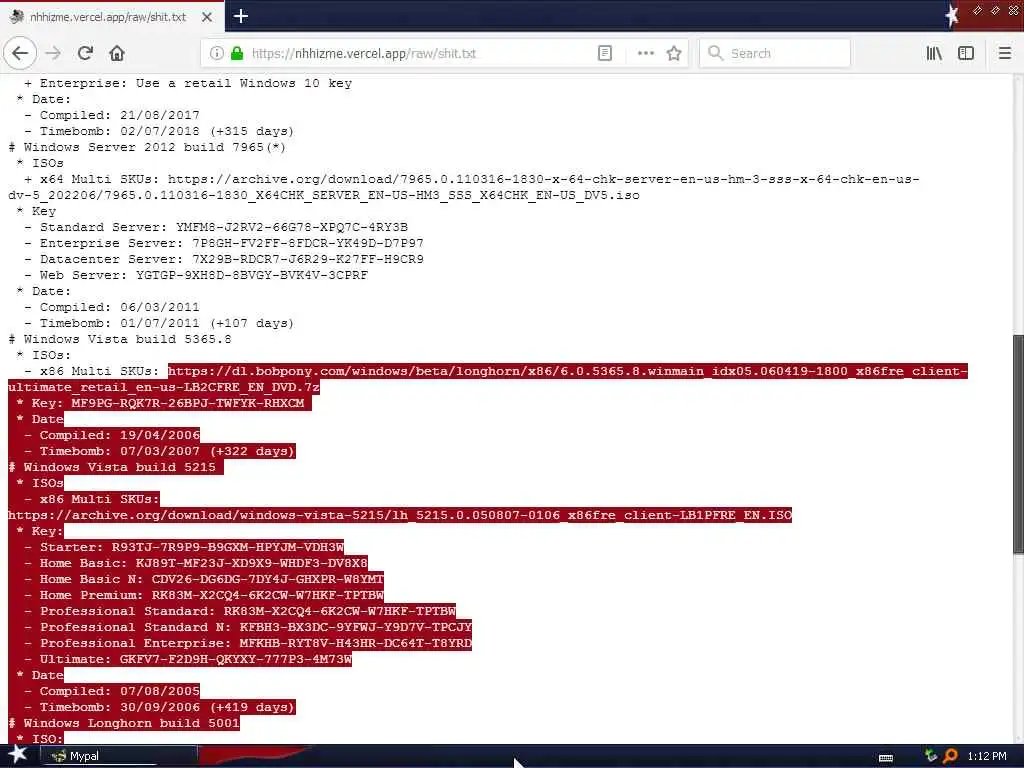Open the browser hamburger menu
The height and width of the screenshot is (768, 1024).
coord(1005,54)
